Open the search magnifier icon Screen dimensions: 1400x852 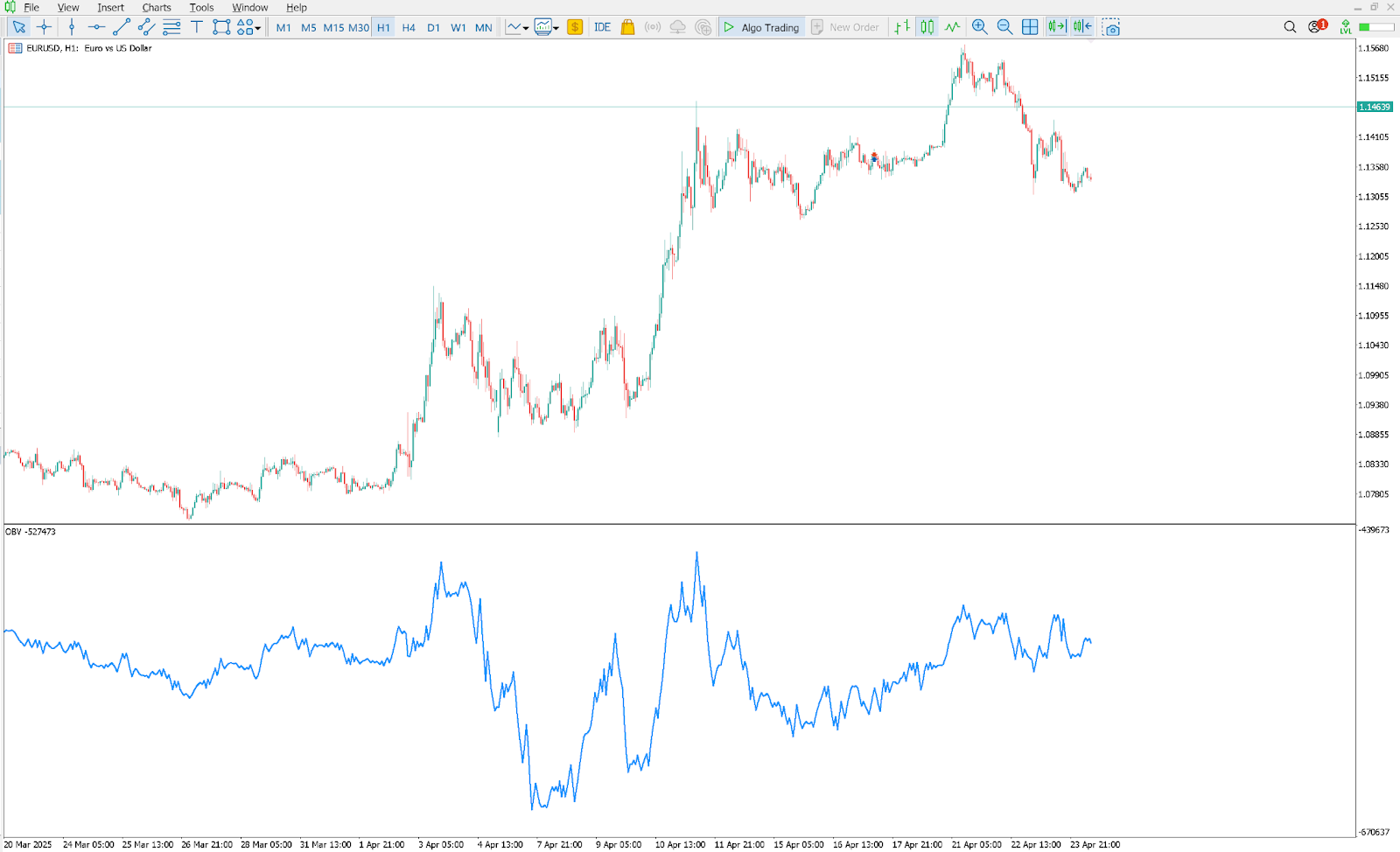(x=1290, y=27)
